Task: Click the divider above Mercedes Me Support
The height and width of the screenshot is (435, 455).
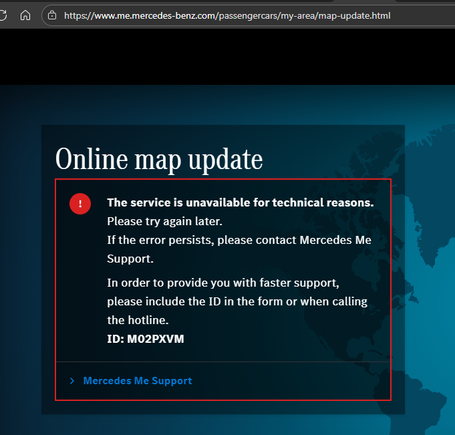Action: tap(223, 361)
